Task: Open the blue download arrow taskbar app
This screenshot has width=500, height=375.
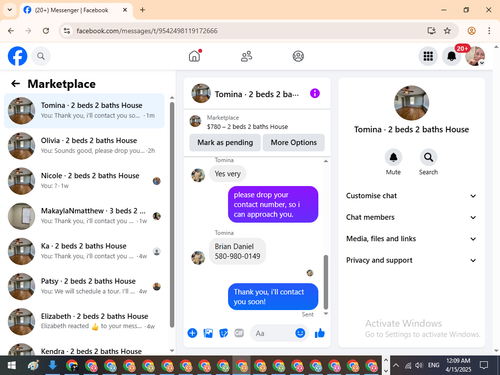Action: click(x=52, y=366)
